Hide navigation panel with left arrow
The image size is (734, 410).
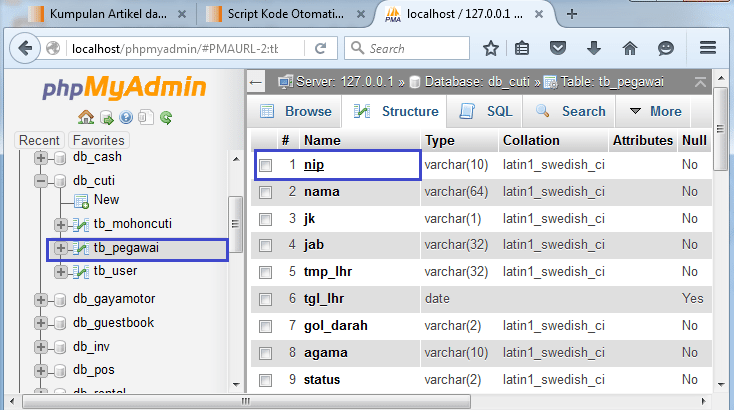256,83
